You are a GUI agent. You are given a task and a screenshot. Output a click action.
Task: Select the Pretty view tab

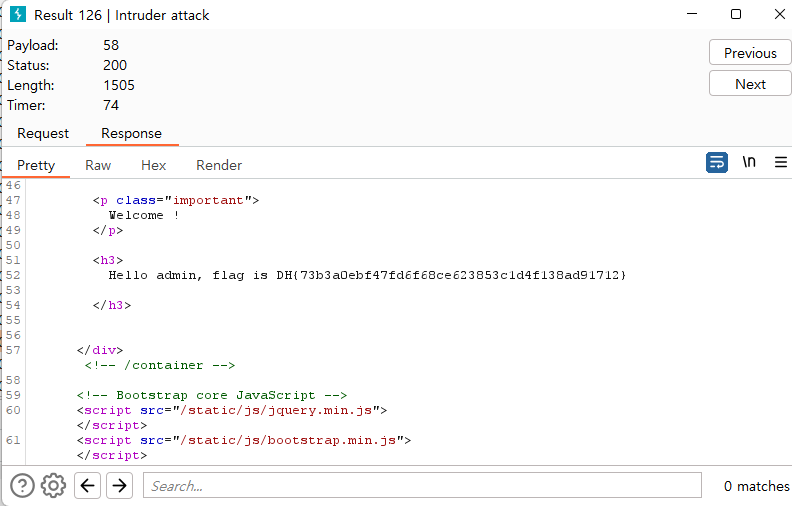tap(36, 165)
